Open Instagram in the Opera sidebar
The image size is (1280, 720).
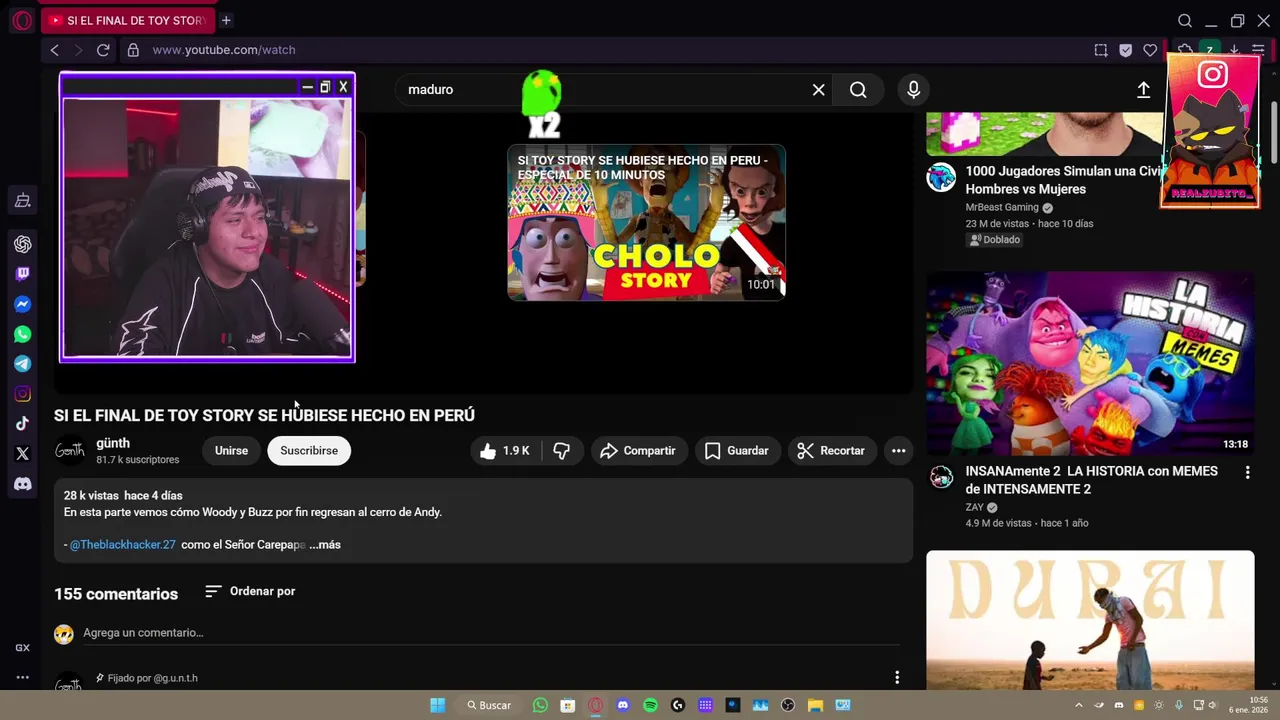point(22,394)
